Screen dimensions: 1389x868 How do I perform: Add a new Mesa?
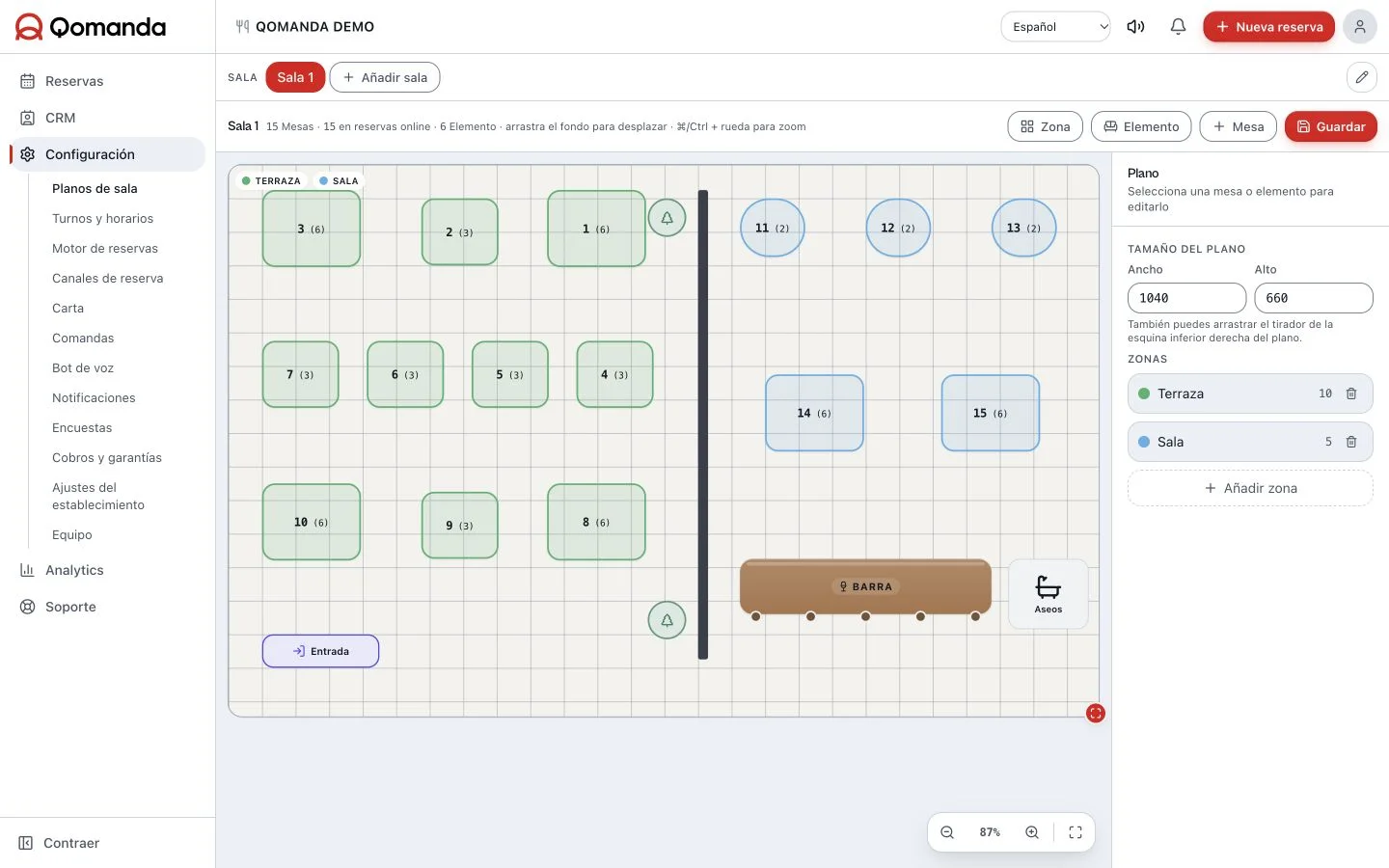tap(1239, 126)
